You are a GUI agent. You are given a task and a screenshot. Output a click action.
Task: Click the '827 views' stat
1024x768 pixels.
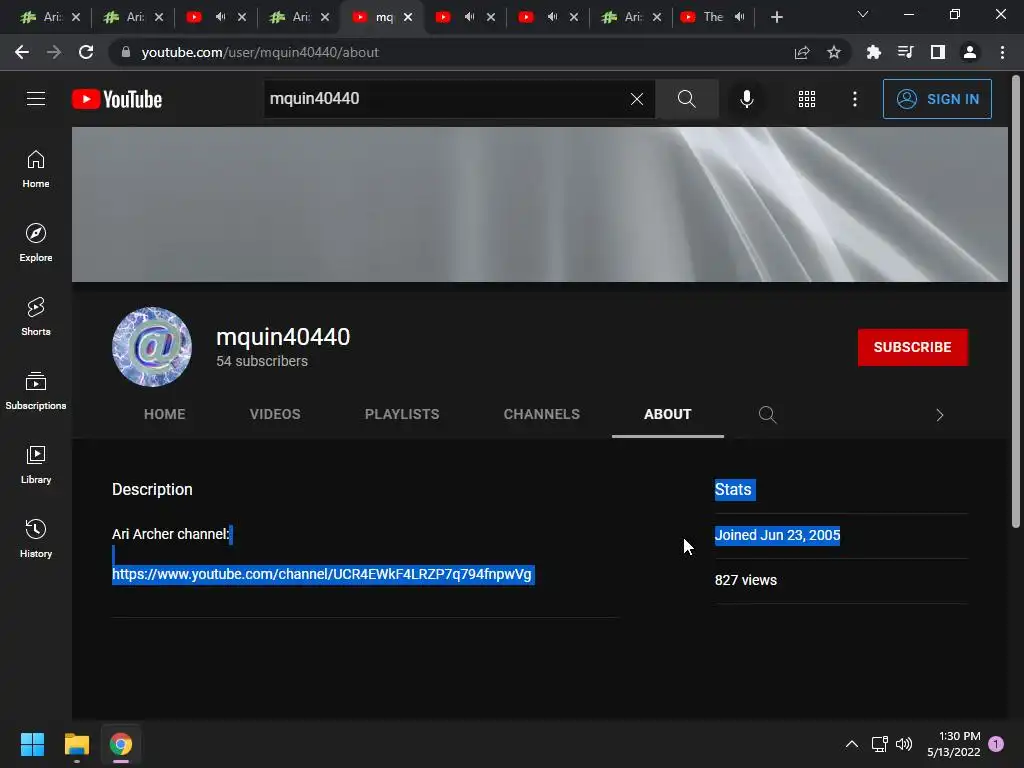(746, 580)
